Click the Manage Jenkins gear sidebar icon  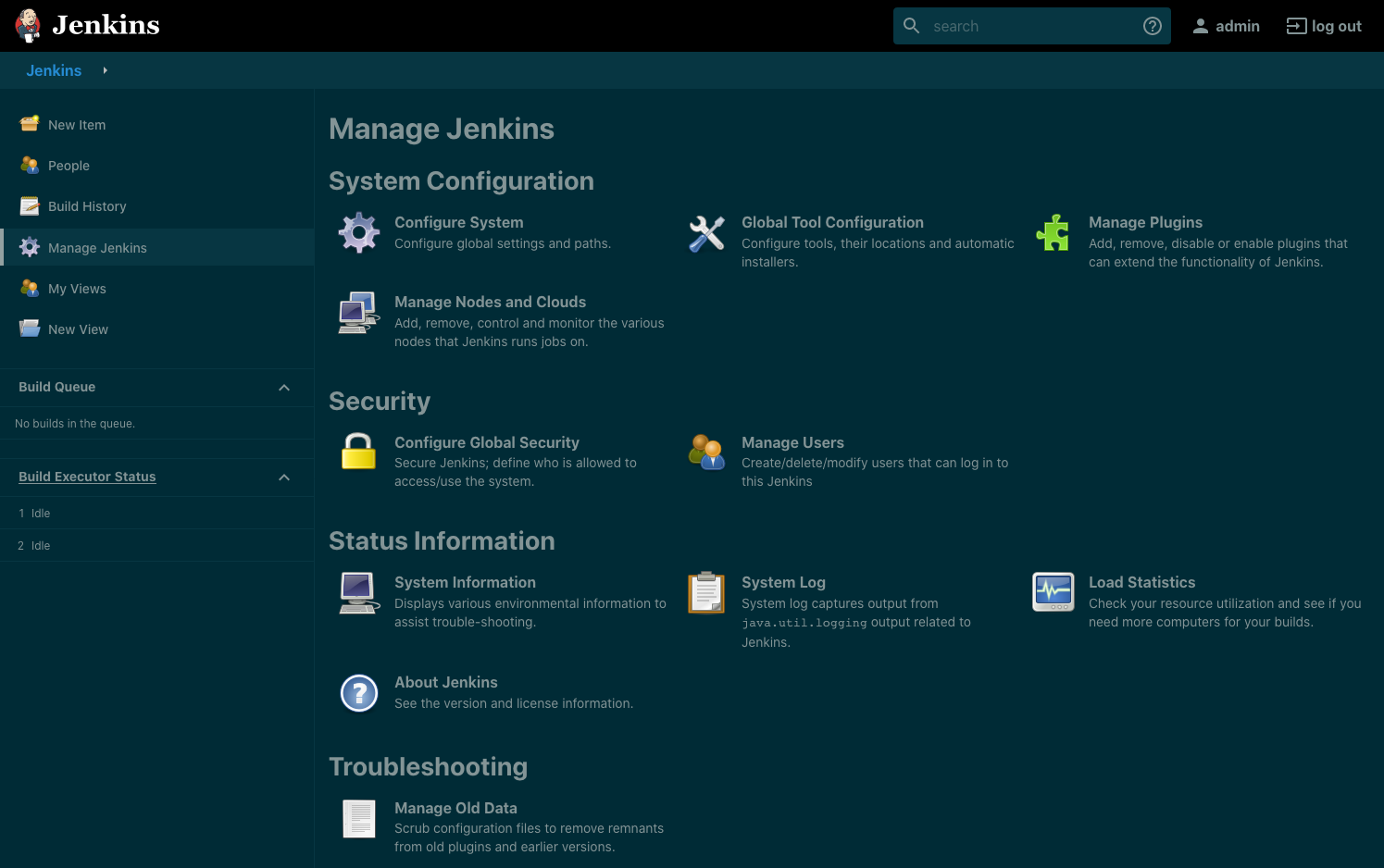[x=30, y=247]
